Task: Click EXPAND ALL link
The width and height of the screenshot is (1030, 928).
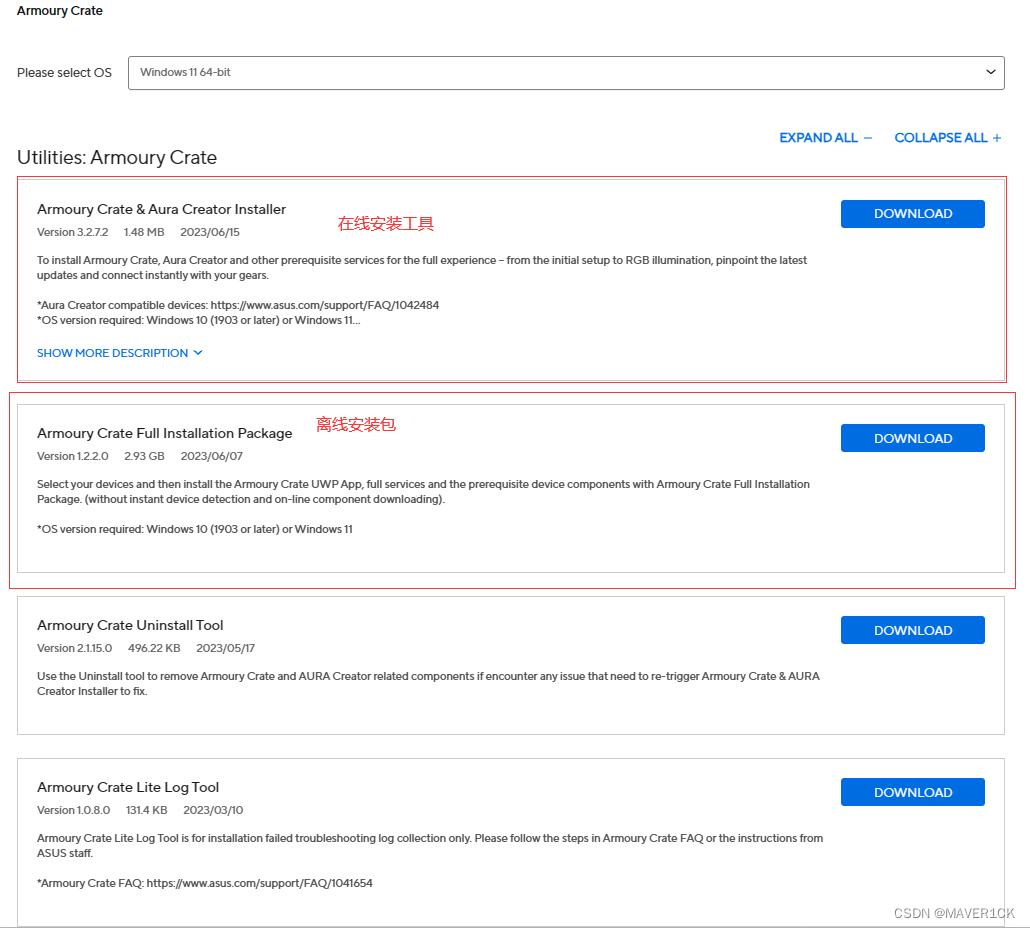Action: pyautogui.click(x=818, y=138)
